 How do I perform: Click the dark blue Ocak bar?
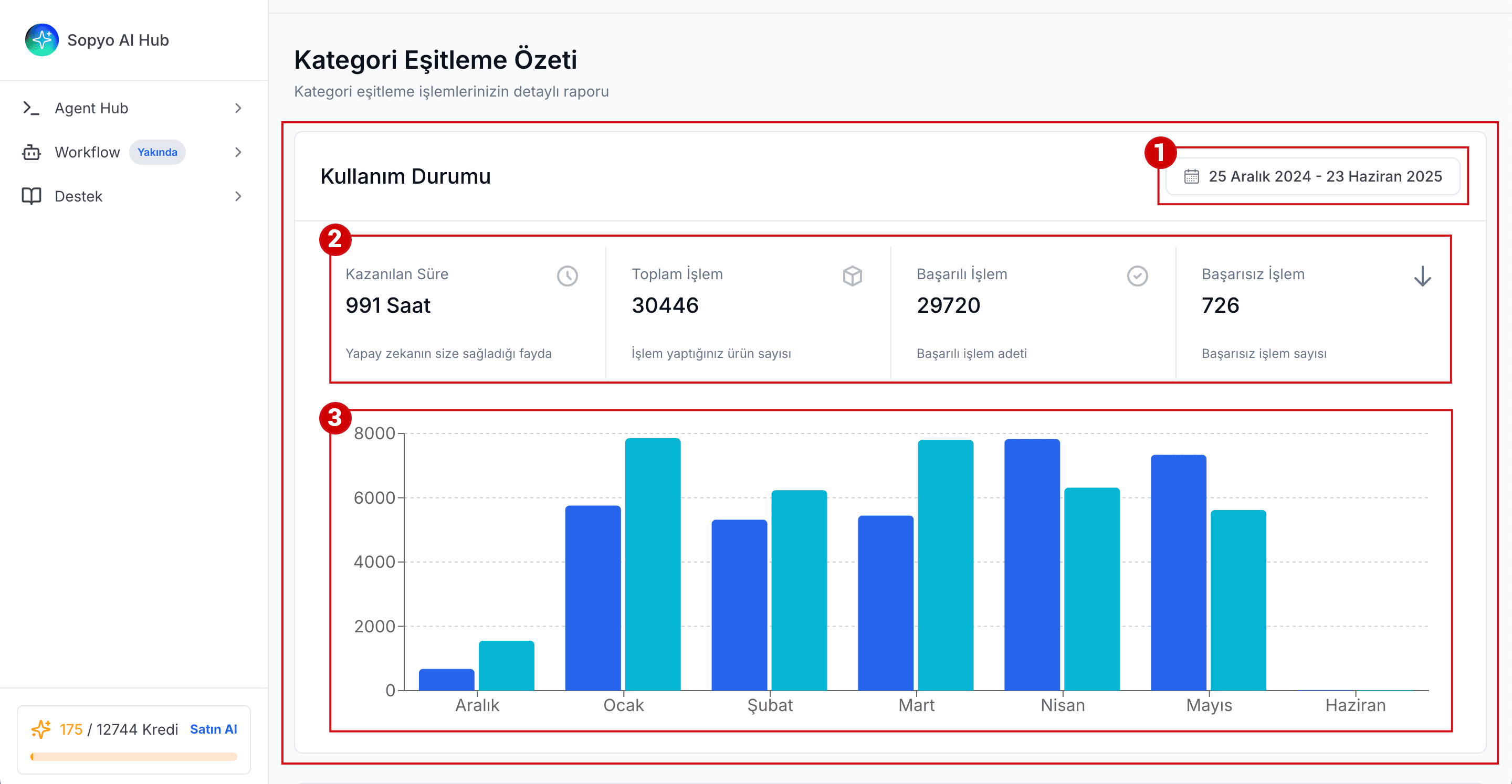(593, 598)
